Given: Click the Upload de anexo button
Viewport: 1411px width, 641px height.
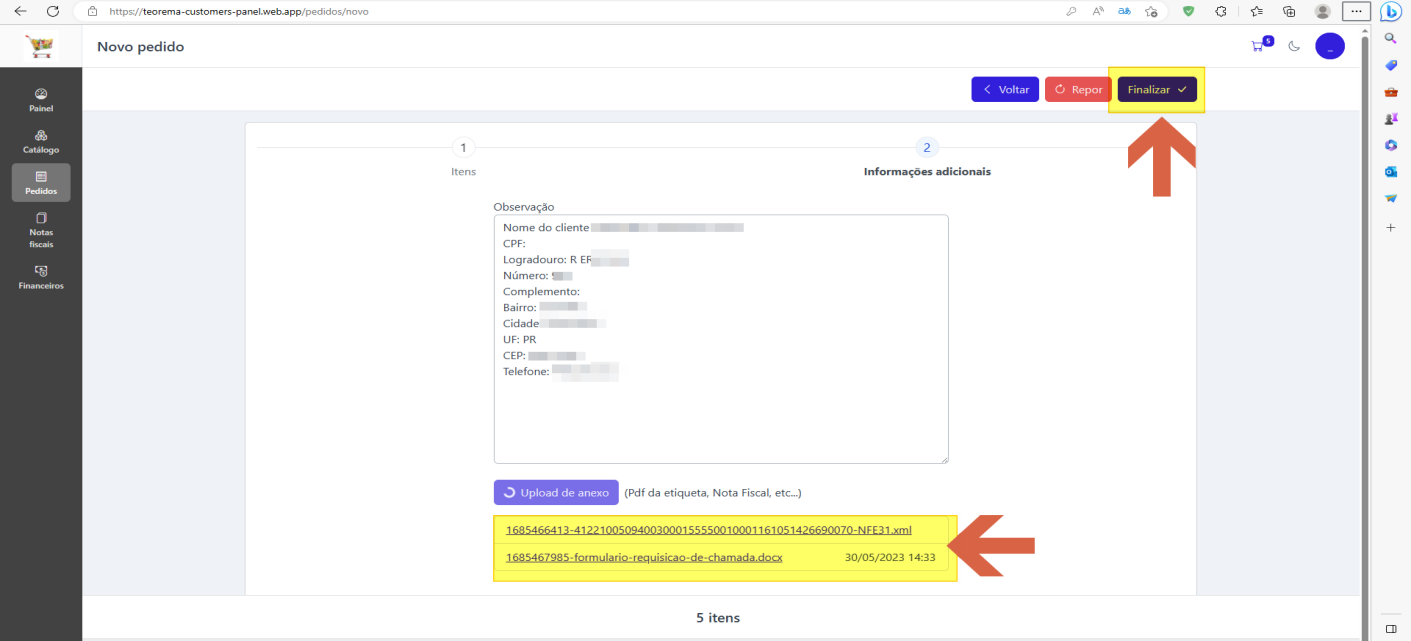Looking at the screenshot, I should [x=556, y=492].
